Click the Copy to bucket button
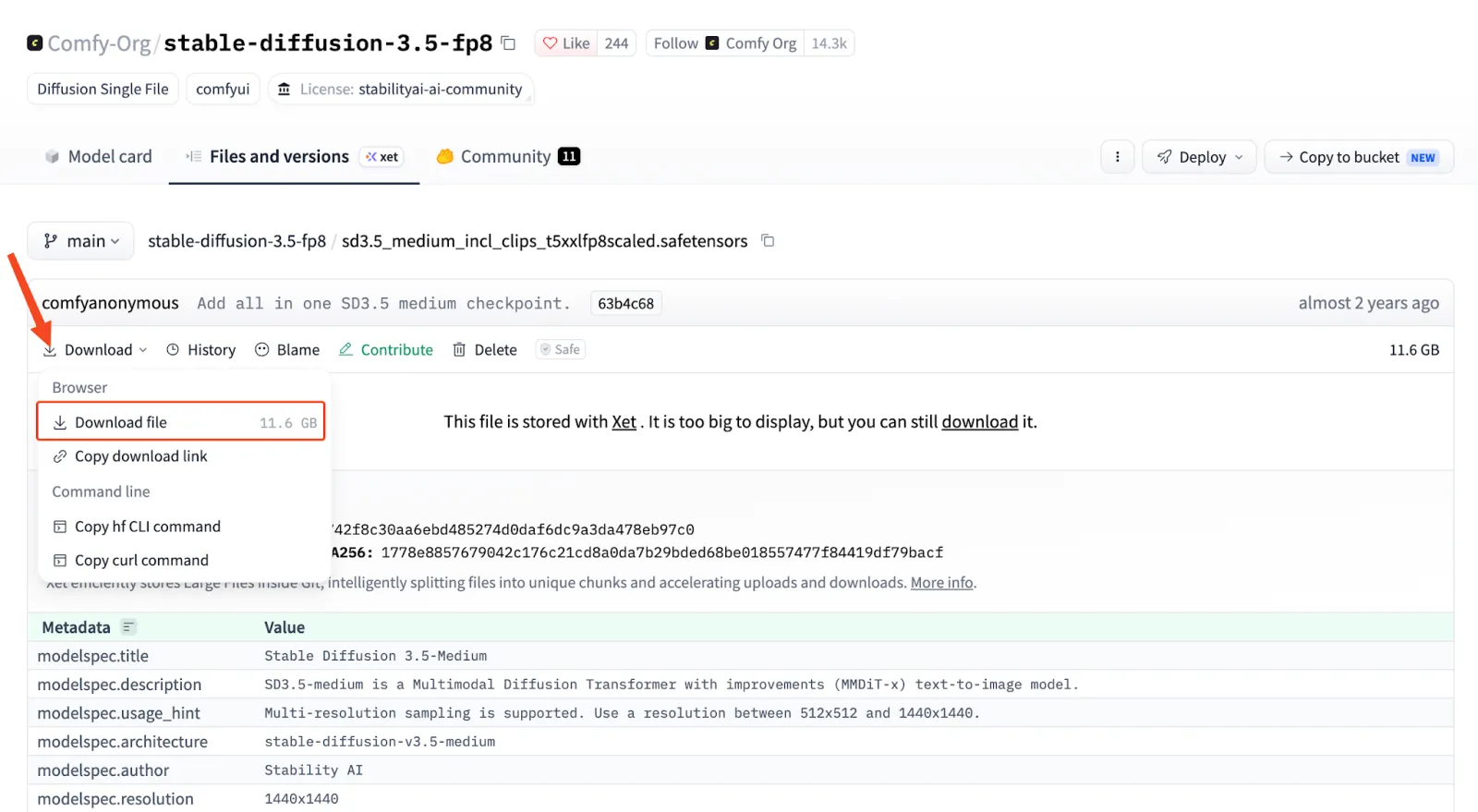The image size is (1478, 812). pyautogui.click(x=1359, y=157)
